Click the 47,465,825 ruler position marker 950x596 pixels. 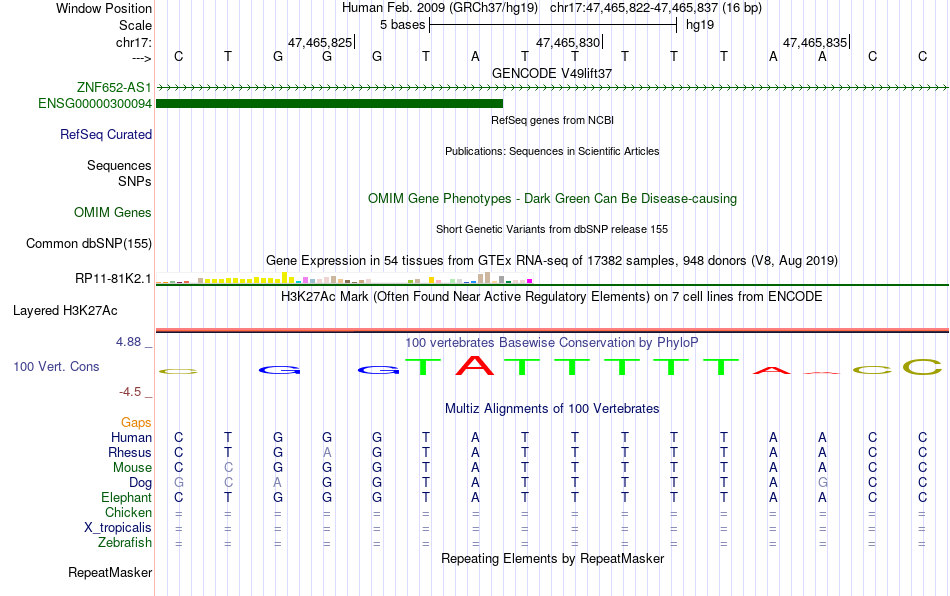pyautogui.click(x=321, y=42)
